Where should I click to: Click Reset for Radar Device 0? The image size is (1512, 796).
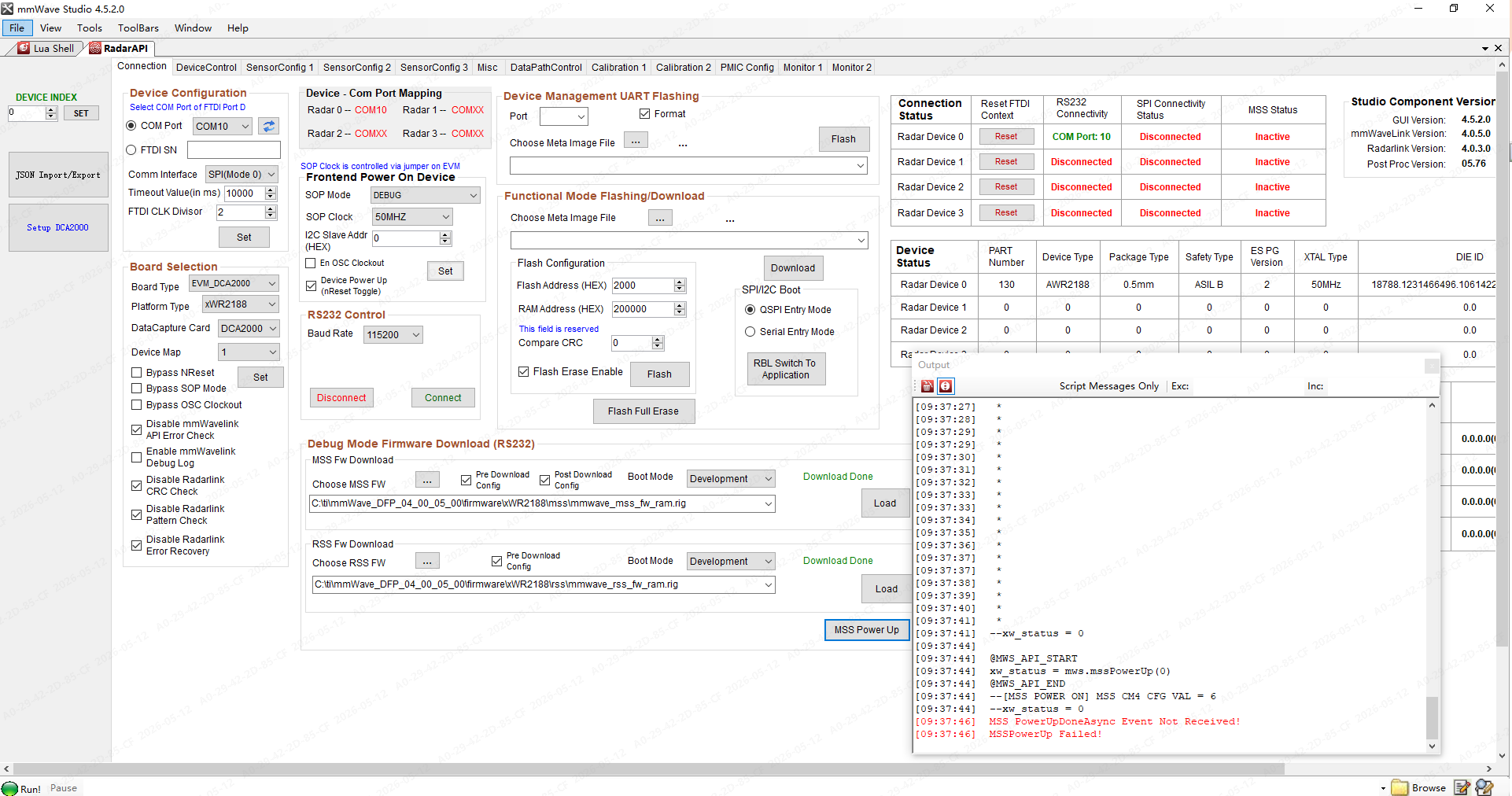pyautogui.click(x=1006, y=137)
